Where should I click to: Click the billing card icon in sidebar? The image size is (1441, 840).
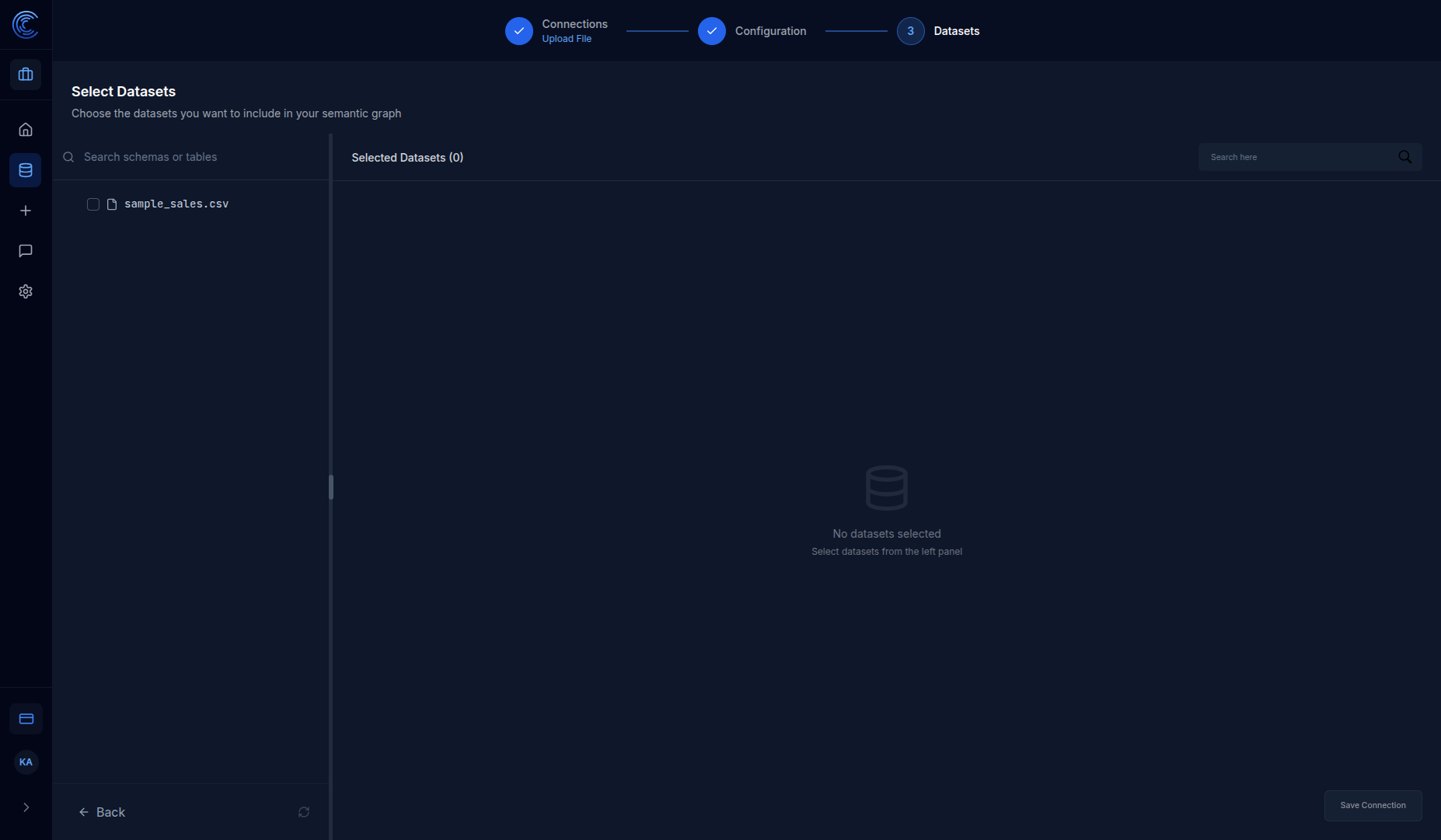coord(26,719)
